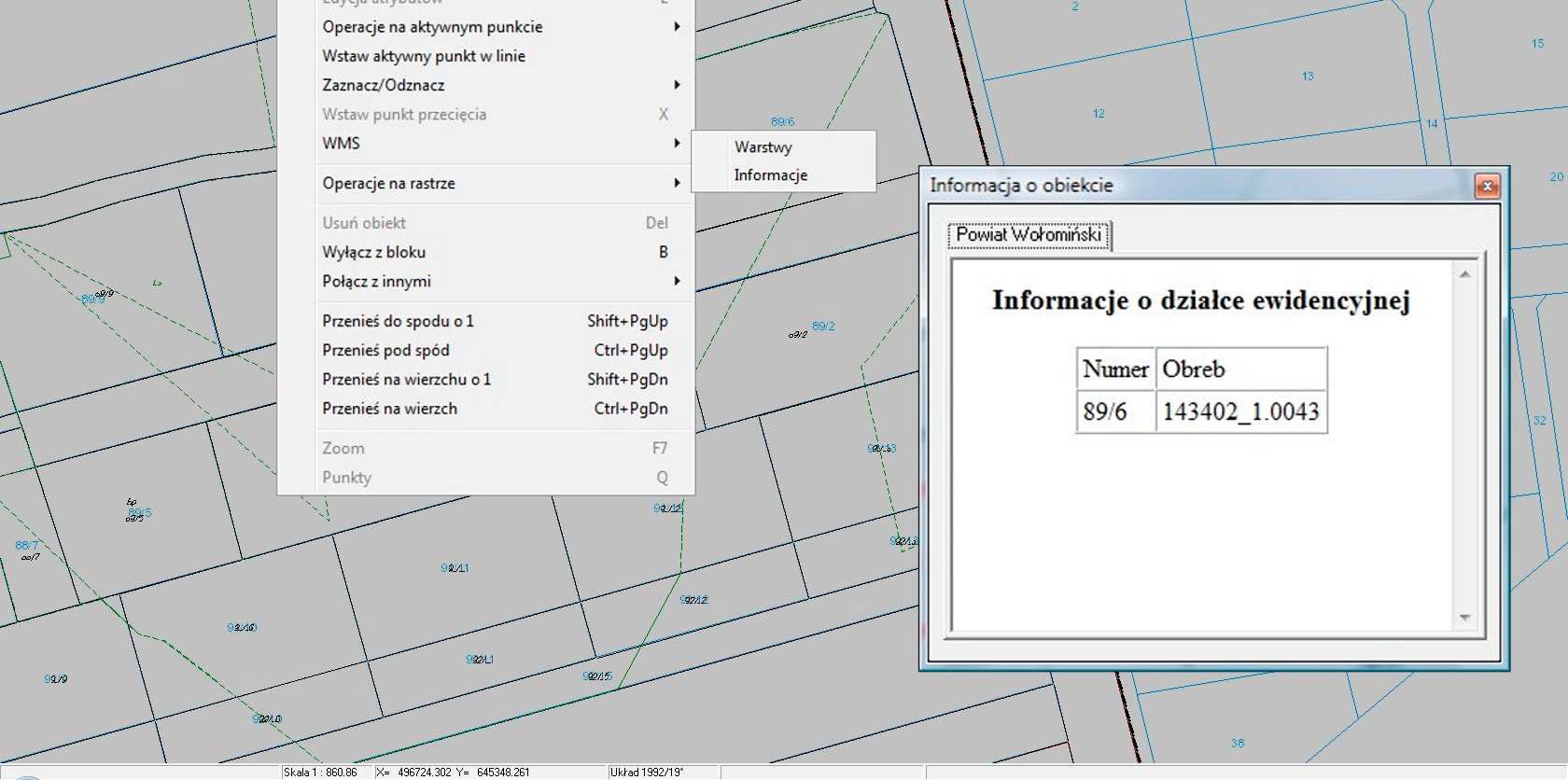Select Warstwy in WMS submenu

pyautogui.click(x=783, y=147)
